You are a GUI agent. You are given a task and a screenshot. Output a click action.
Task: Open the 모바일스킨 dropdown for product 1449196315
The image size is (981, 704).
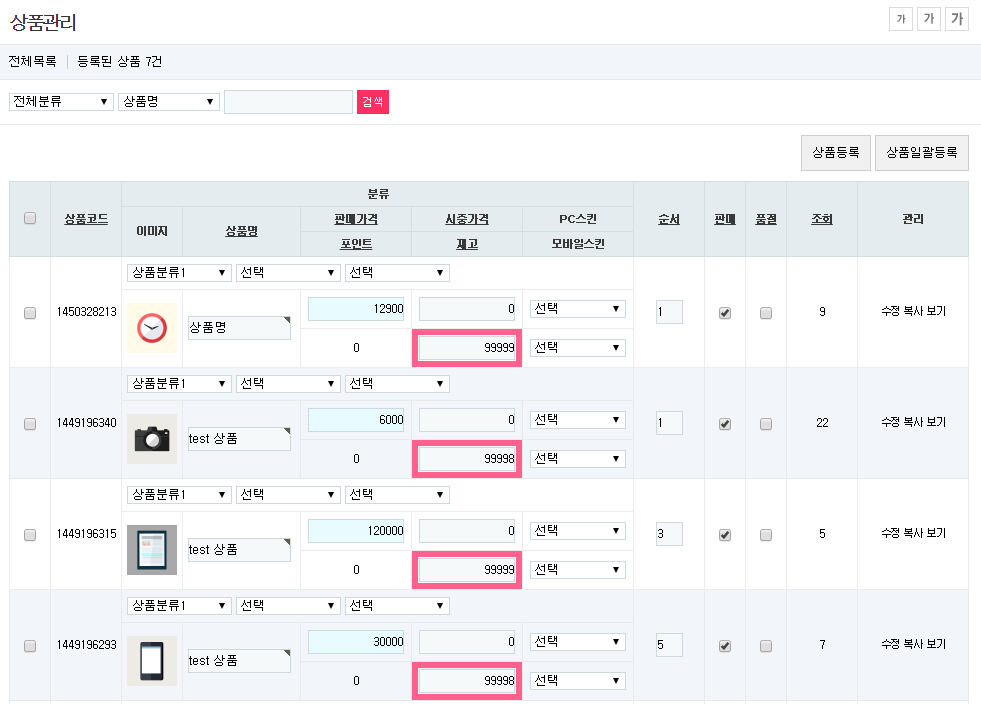click(x=577, y=569)
